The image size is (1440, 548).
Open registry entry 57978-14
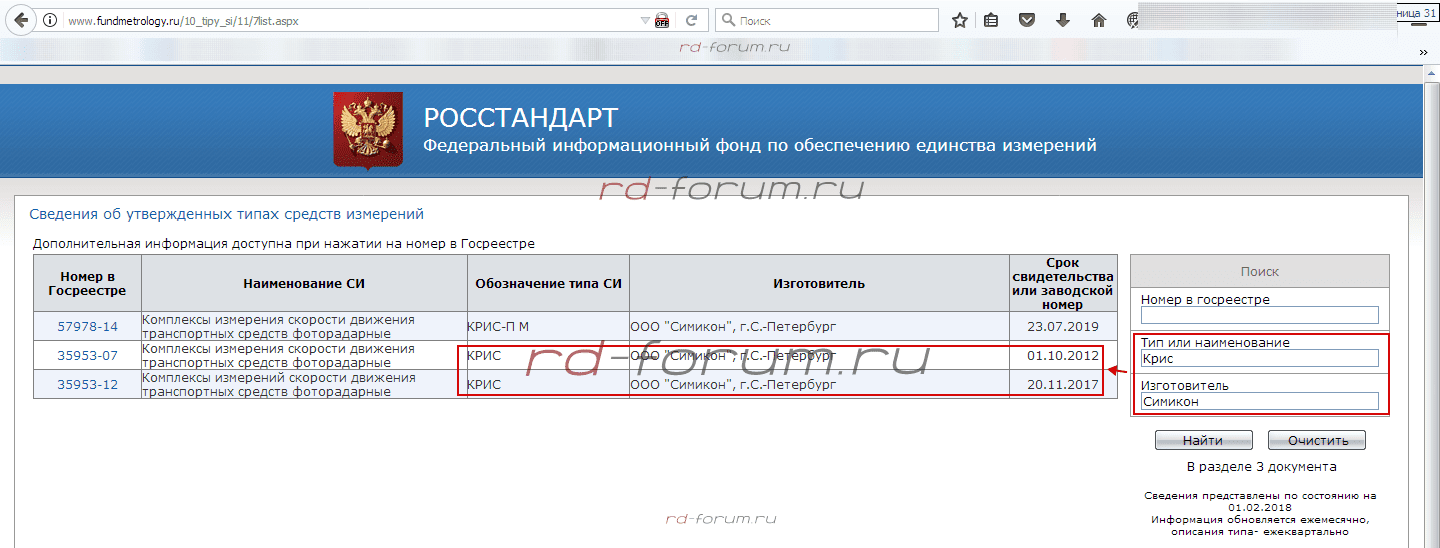(87, 326)
